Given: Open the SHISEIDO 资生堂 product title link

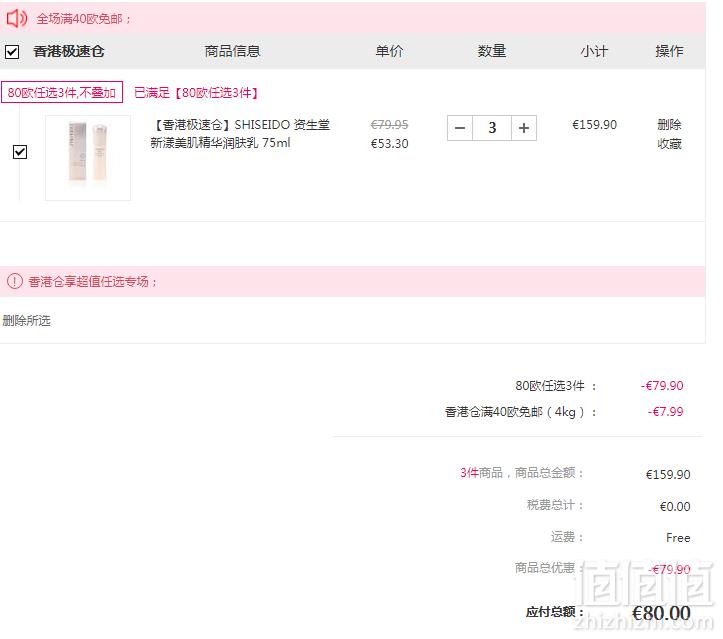Looking at the screenshot, I should [x=240, y=134].
